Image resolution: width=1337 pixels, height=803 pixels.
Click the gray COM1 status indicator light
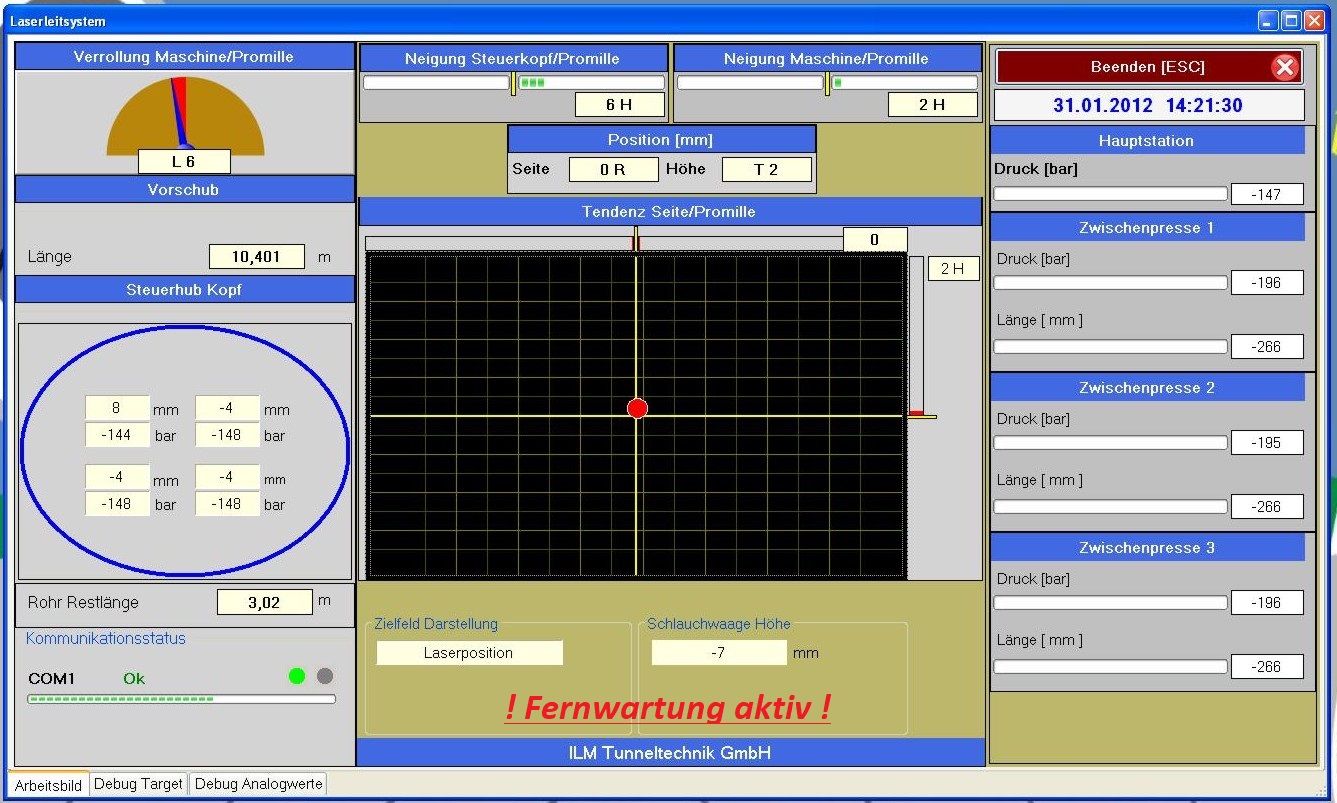[x=324, y=676]
